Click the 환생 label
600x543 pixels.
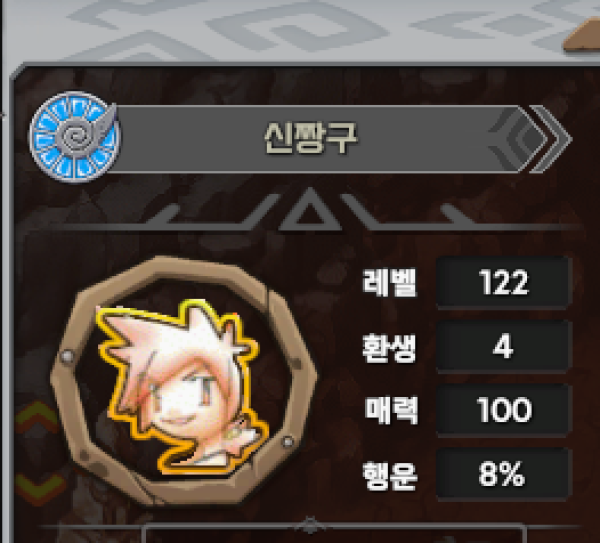[389, 348]
